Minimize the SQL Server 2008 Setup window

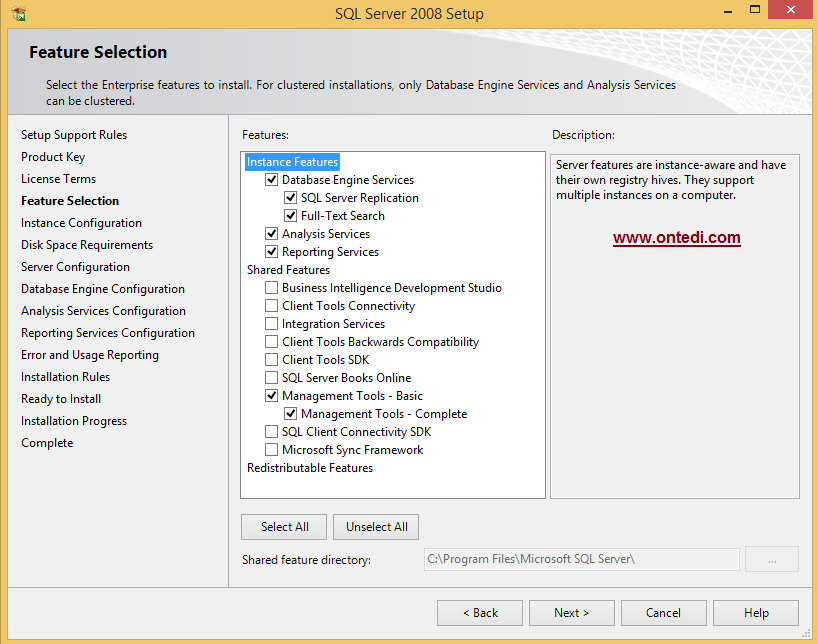[728, 10]
